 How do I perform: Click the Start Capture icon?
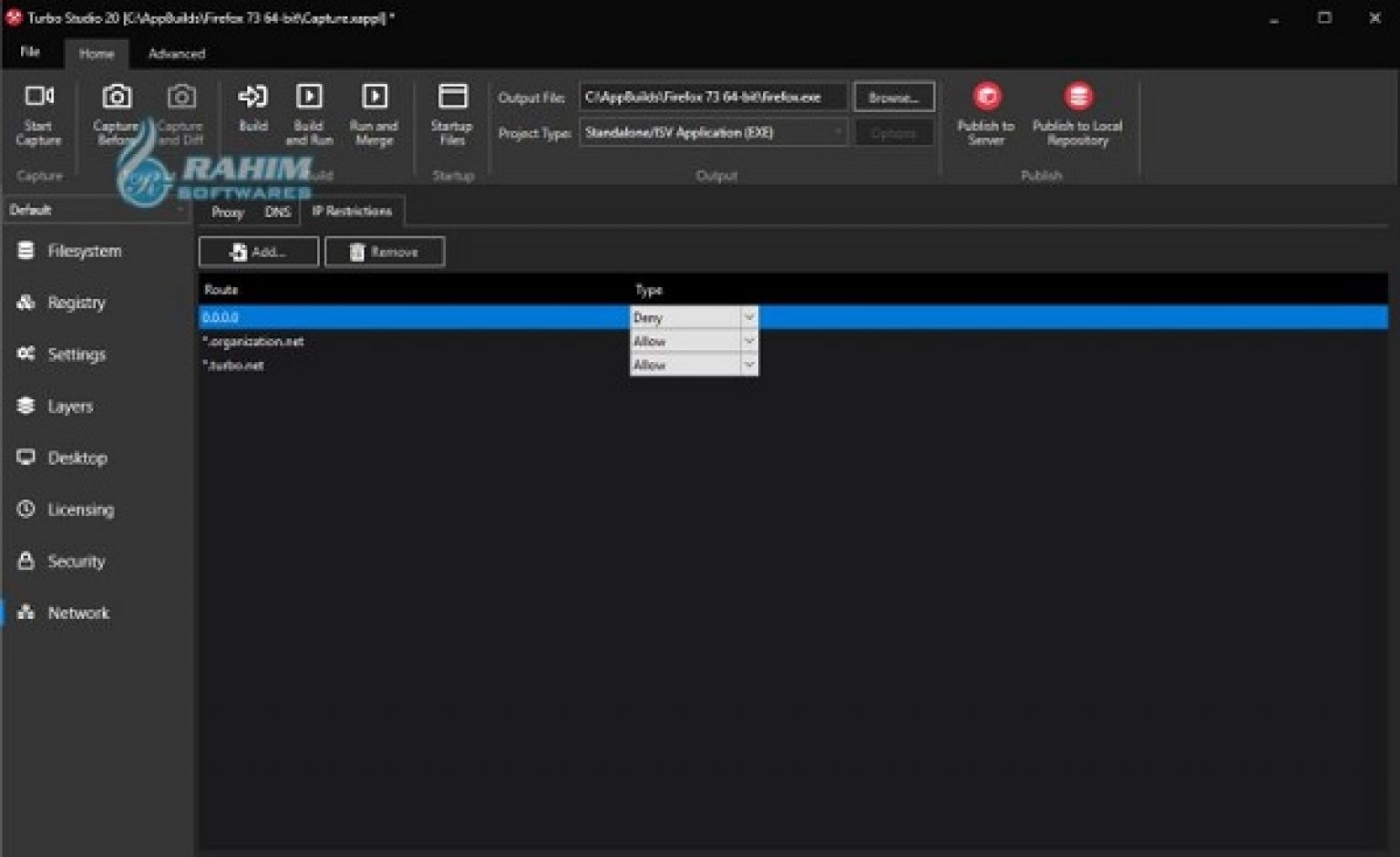pos(38,111)
